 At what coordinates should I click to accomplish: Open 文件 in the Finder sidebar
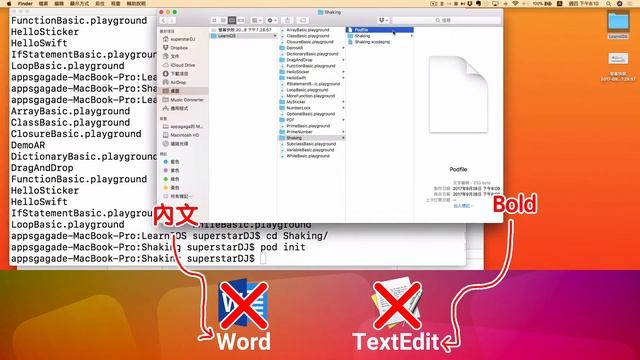(x=171, y=56)
